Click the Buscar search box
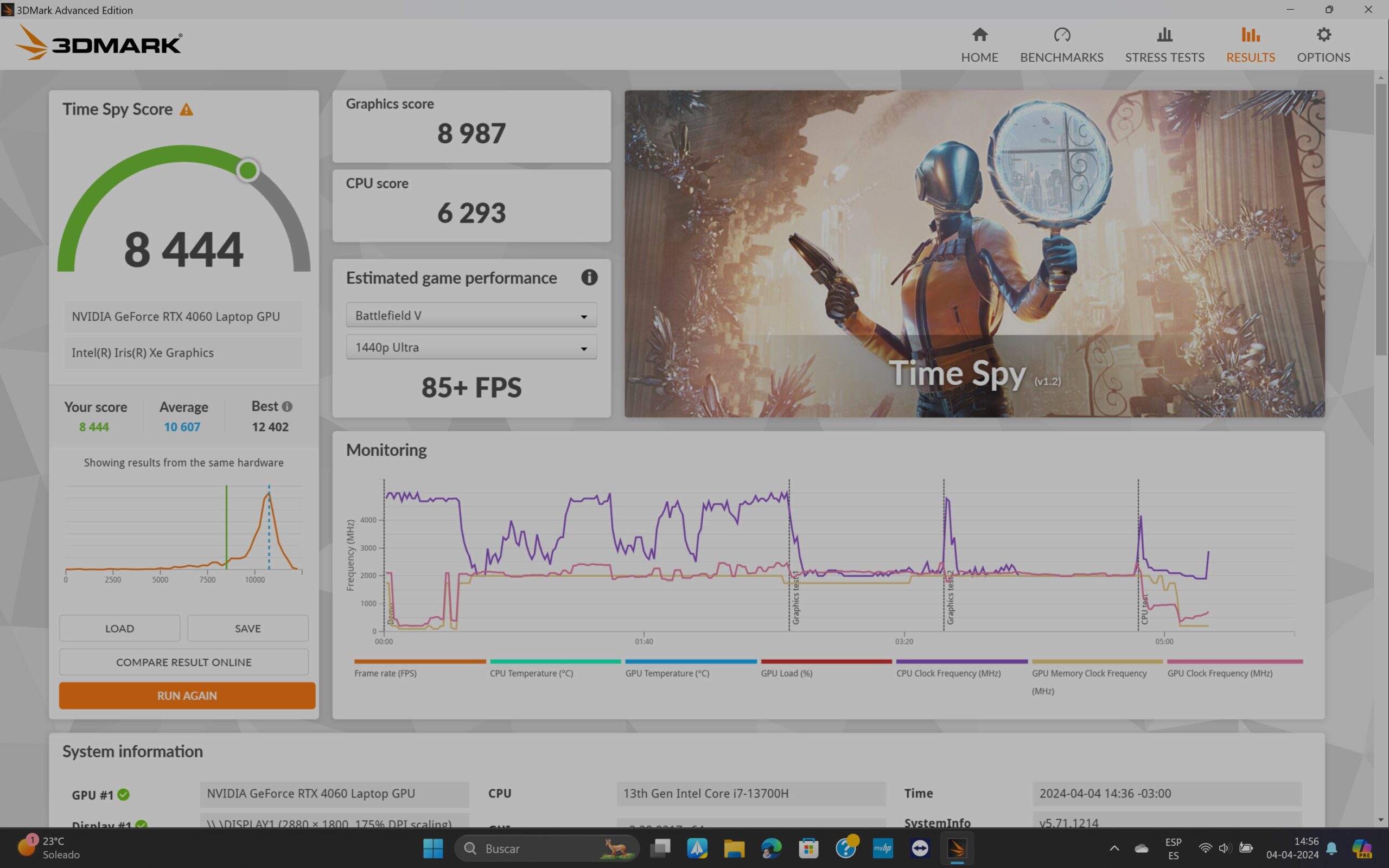1389x868 pixels. [x=546, y=848]
